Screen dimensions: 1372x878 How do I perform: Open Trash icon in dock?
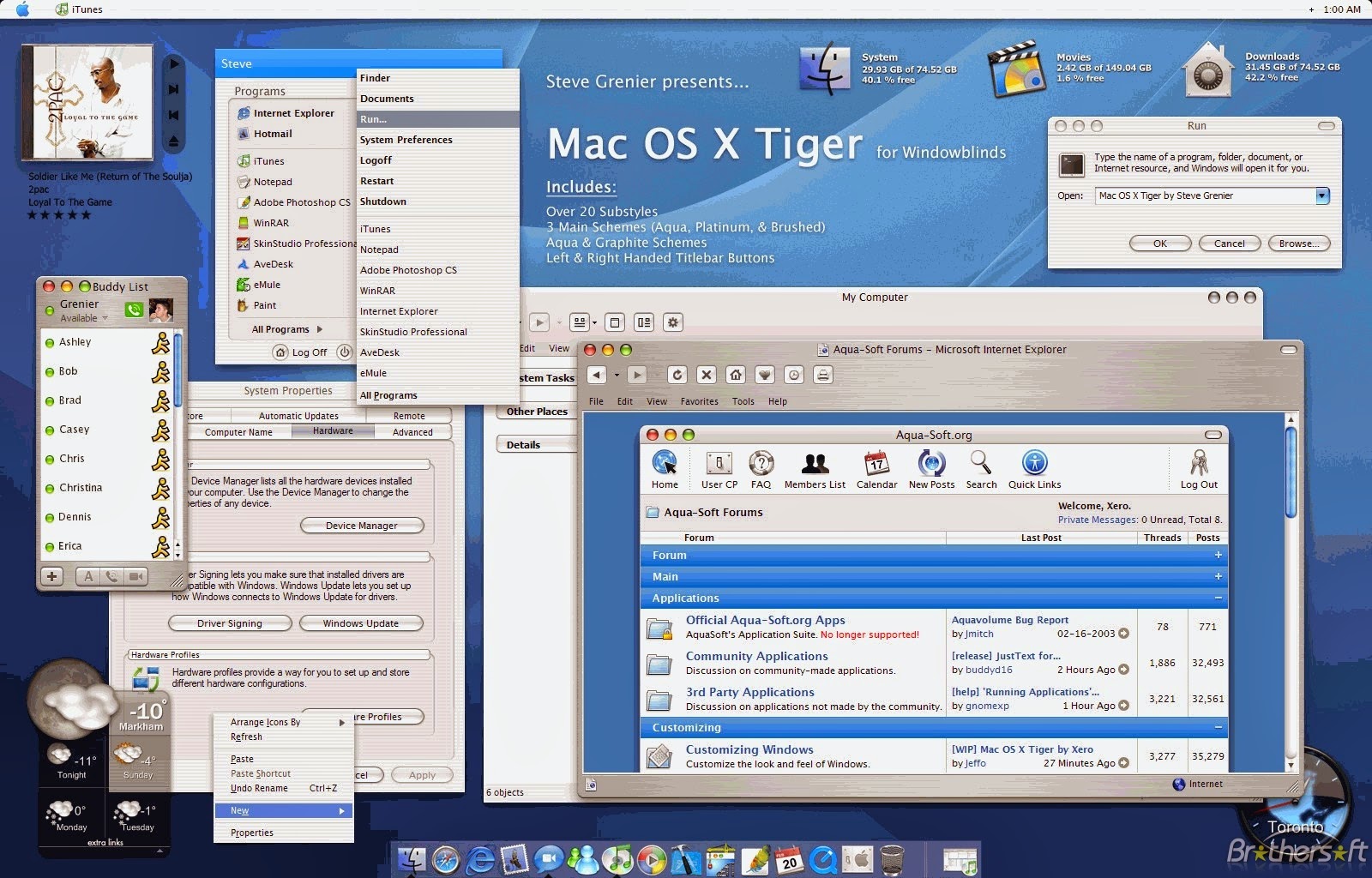892,859
